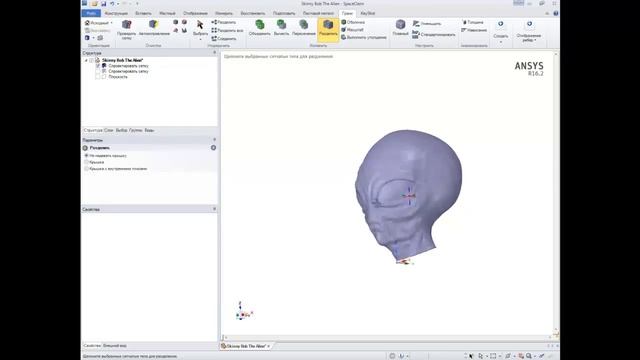
Task: Switch to the Подготовить ribbon tab
Action: [284, 13]
